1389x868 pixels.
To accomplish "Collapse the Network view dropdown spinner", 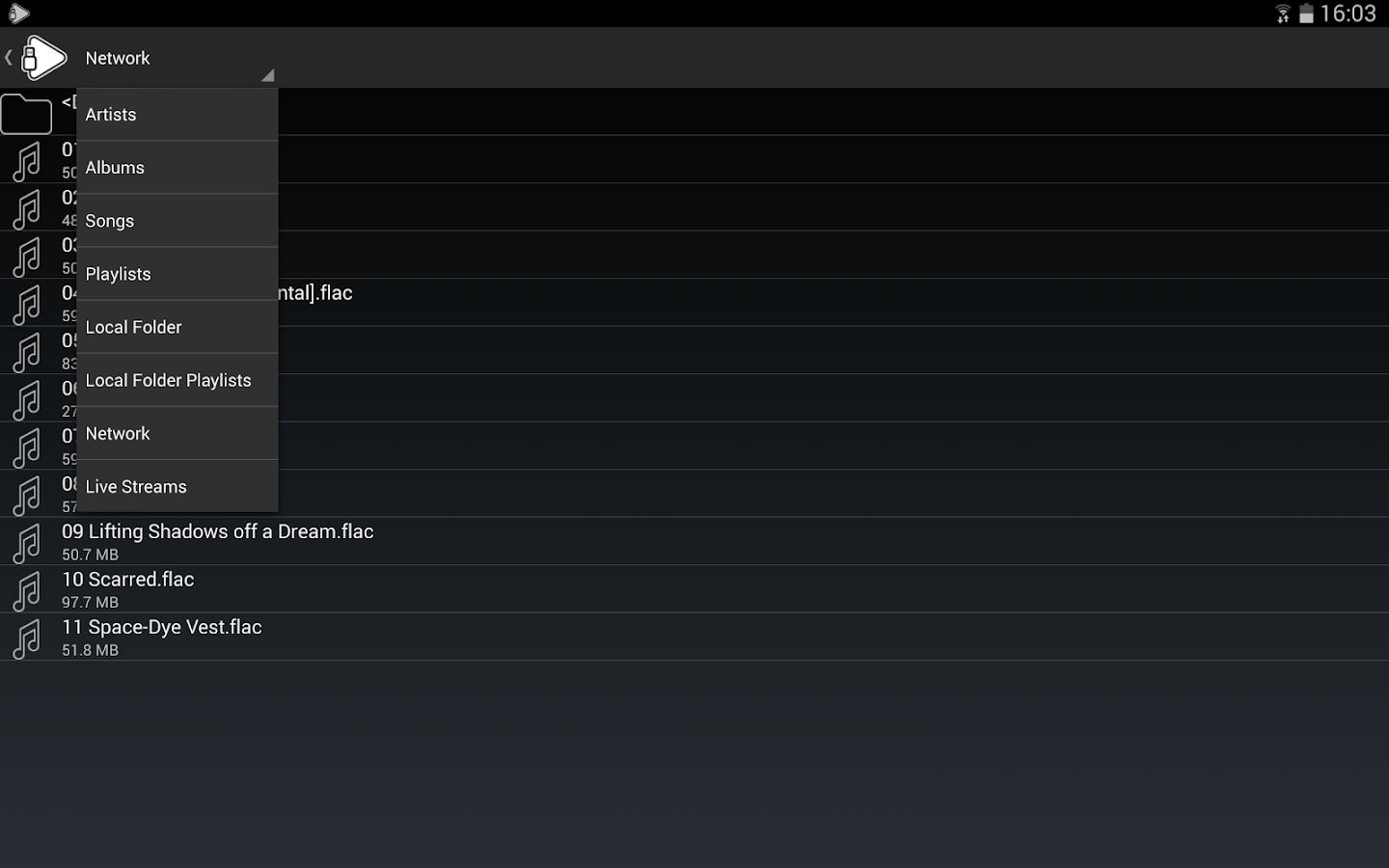I will [x=177, y=58].
